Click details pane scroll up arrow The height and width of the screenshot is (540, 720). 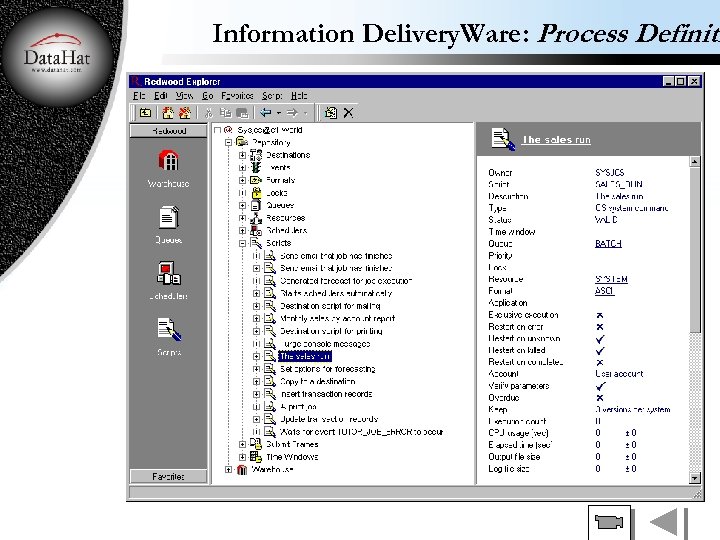click(695, 162)
